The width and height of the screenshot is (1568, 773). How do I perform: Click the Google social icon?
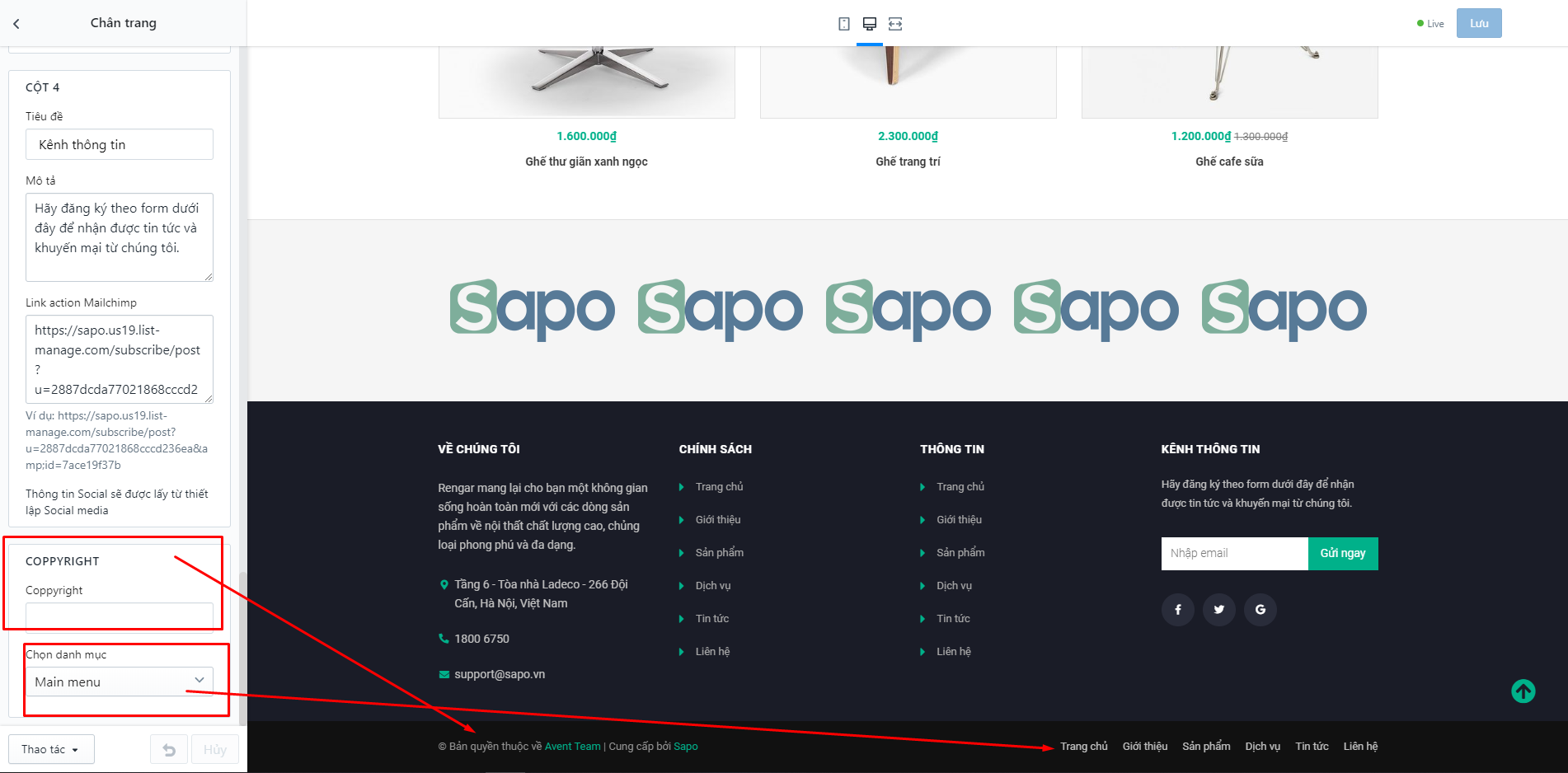[x=1261, y=610]
